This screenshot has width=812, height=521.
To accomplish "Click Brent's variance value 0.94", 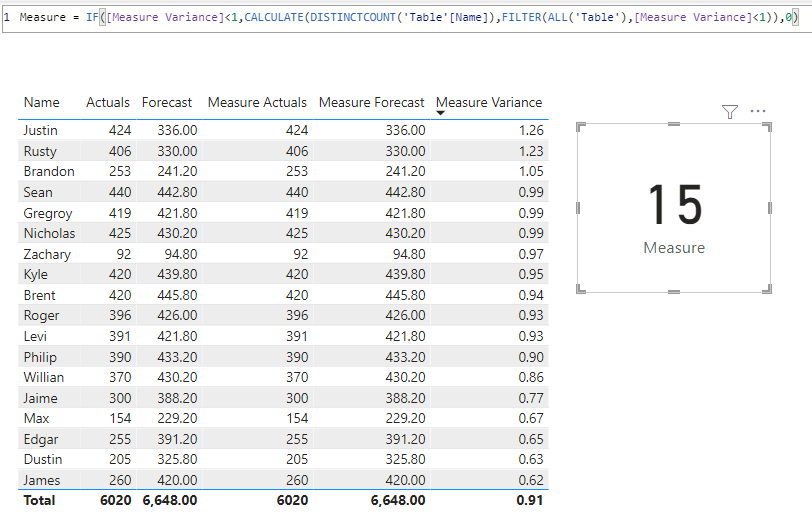I will 531,295.
